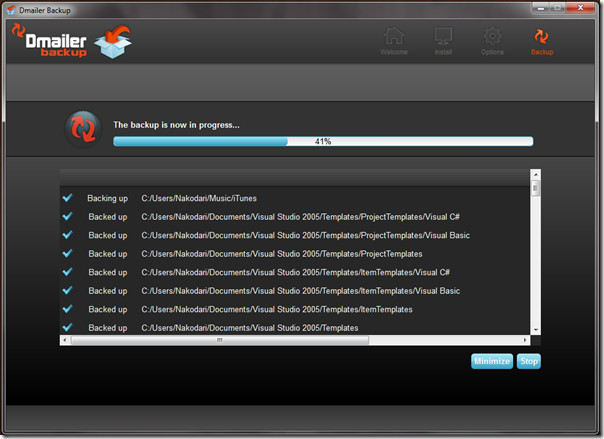Viewport: 604px width, 439px height.
Task: Open the Options gear icon
Action: pyautogui.click(x=492, y=36)
